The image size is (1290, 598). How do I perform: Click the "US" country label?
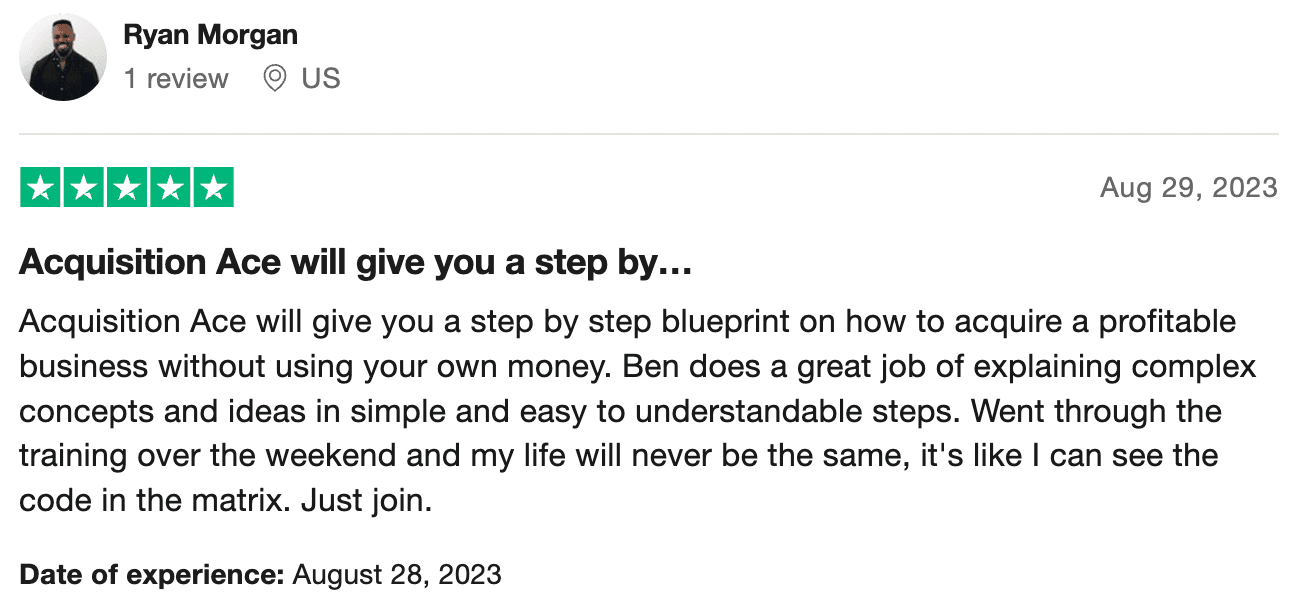click(321, 78)
